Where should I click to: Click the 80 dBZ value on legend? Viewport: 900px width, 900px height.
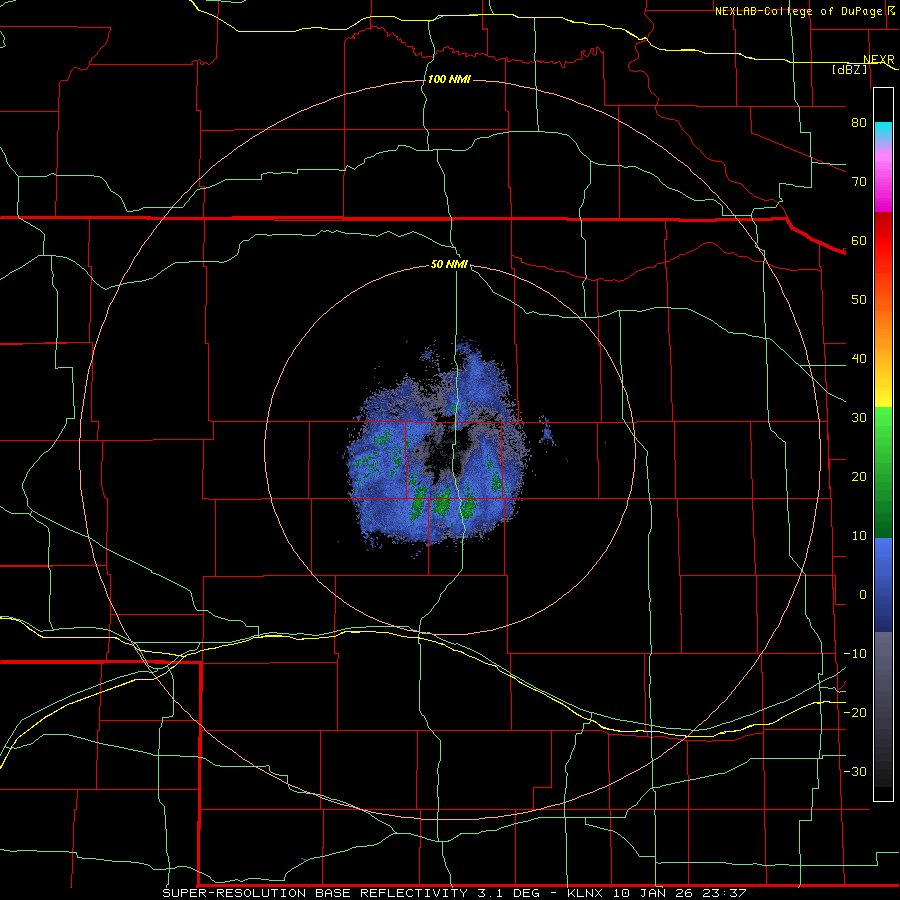tap(859, 123)
